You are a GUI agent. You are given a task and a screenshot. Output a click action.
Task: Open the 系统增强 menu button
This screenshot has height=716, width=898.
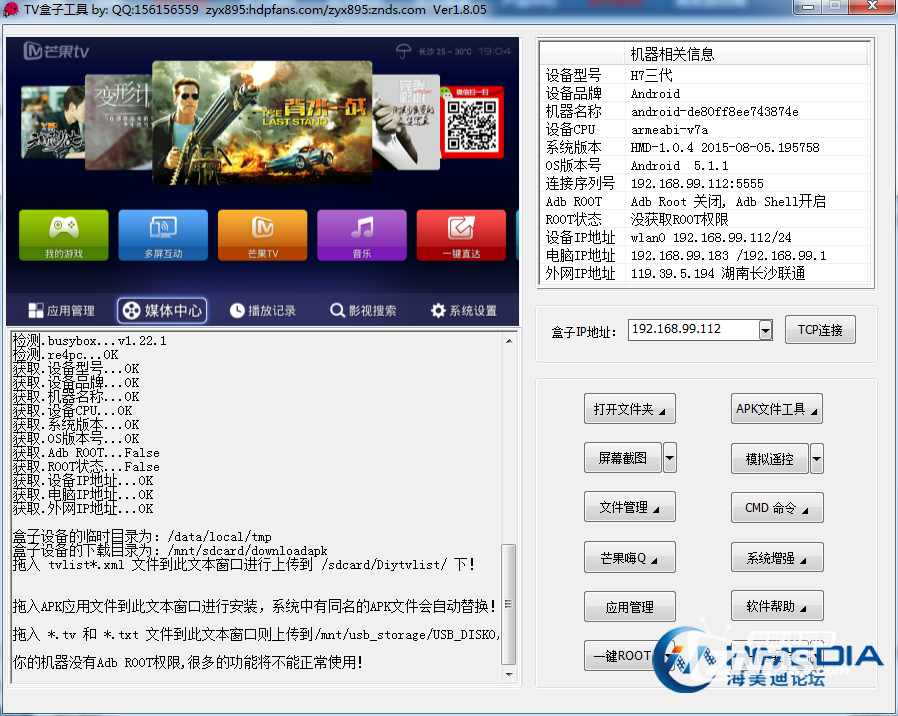click(777, 557)
